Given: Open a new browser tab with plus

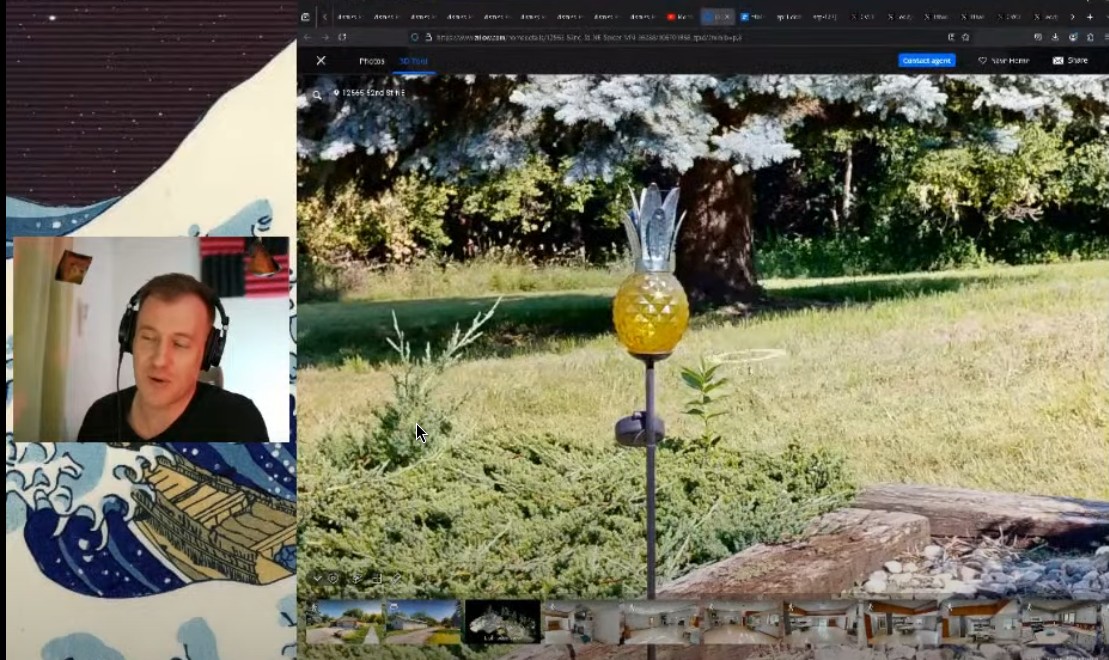Looking at the screenshot, I should (1090, 16).
